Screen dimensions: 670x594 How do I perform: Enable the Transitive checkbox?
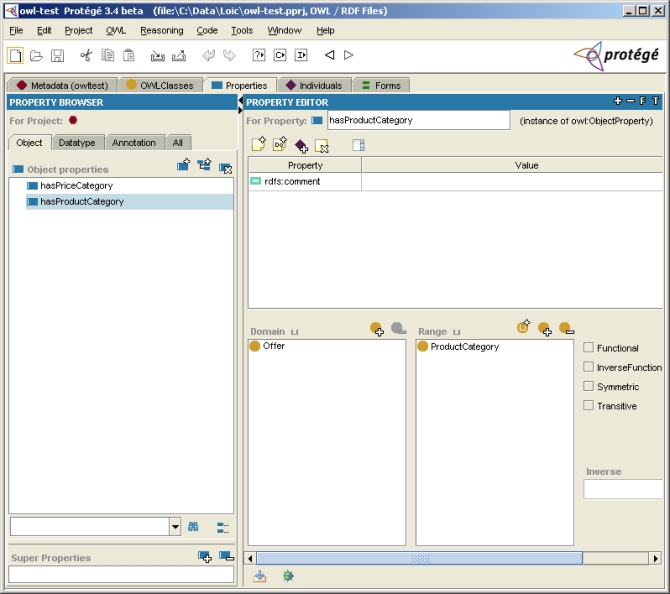588,405
